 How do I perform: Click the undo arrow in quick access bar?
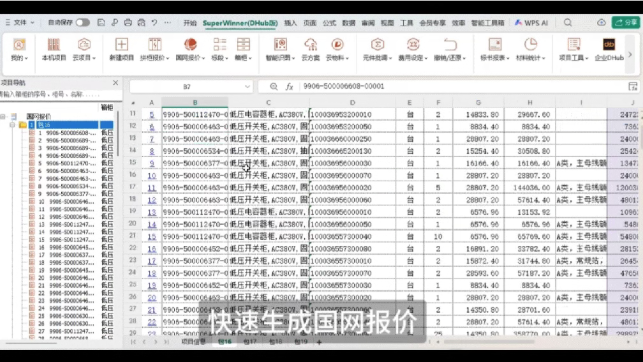(x=155, y=23)
